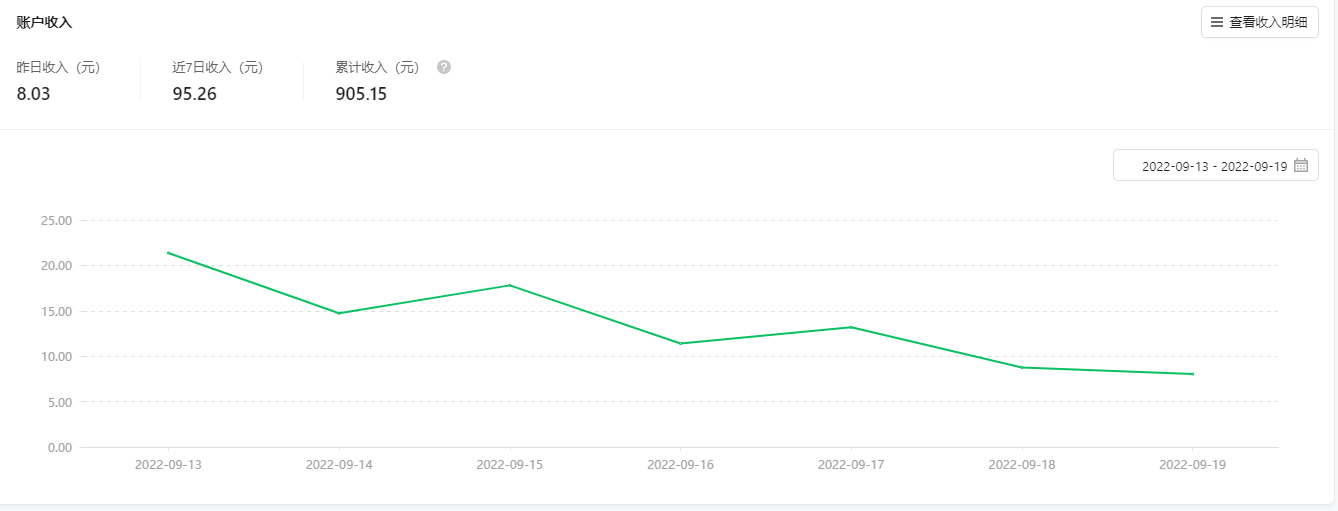Click the chart point above 2022-09-15
Viewport: 1338px width, 511px height.
pyautogui.click(x=510, y=285)
